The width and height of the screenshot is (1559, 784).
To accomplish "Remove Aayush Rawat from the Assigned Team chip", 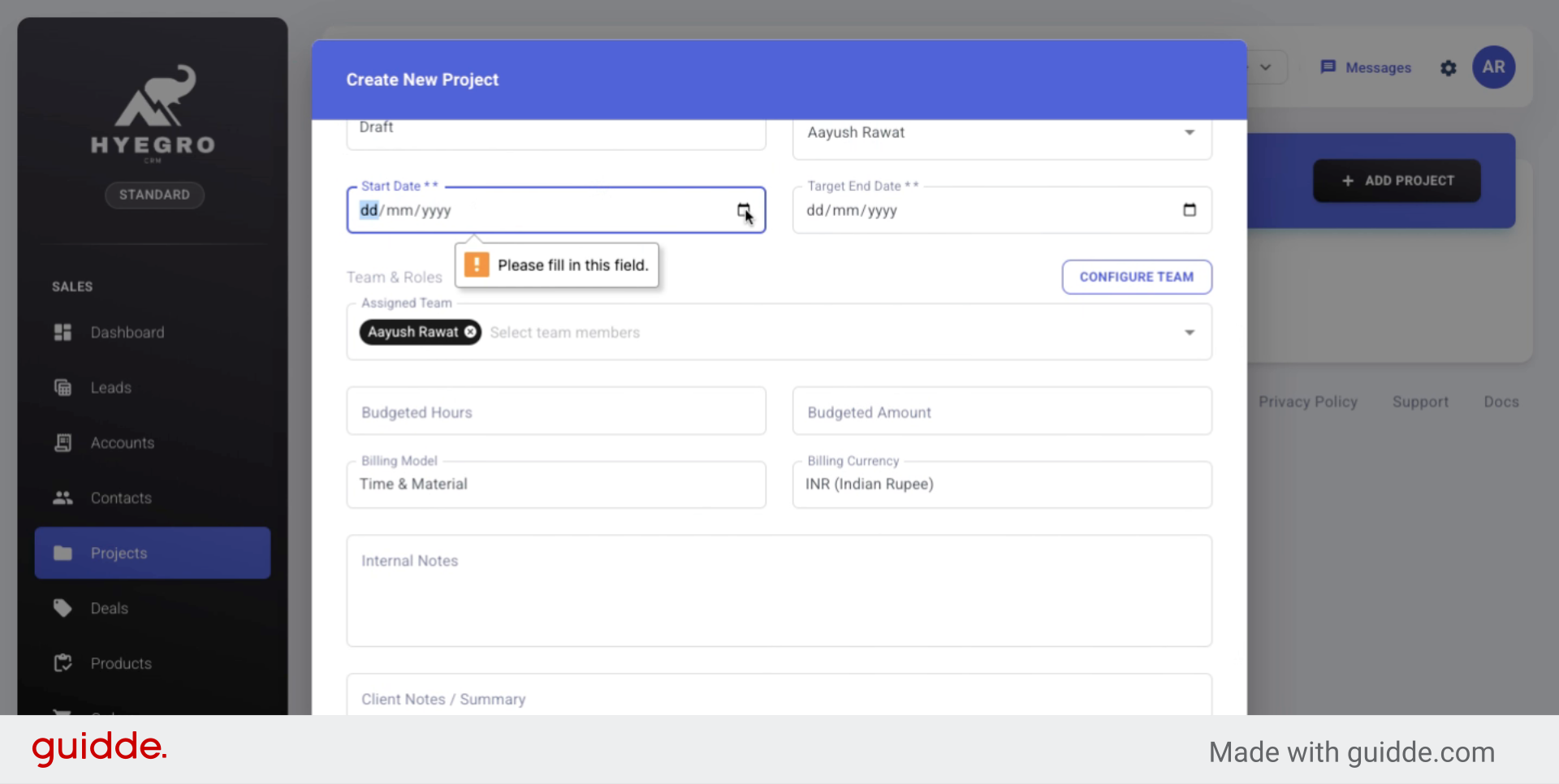I will tap(470, 332).
